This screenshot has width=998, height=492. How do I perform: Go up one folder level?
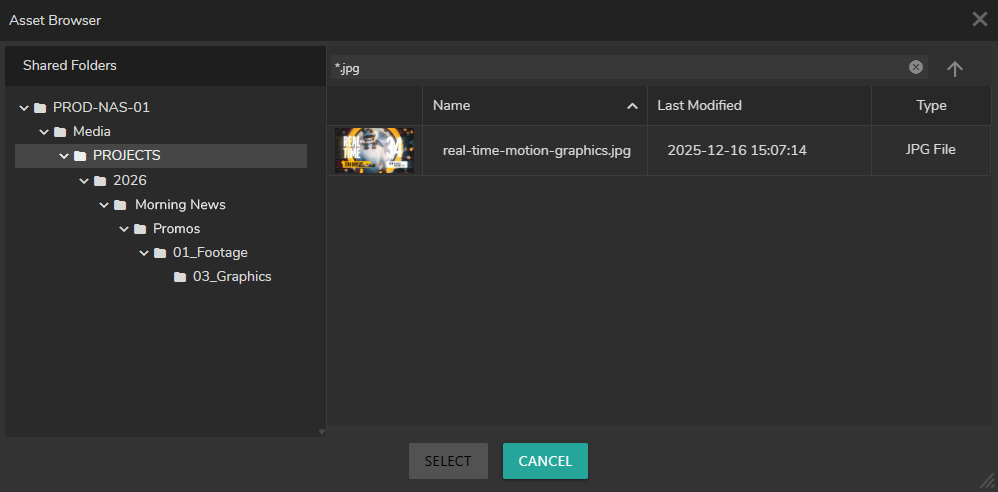pyautogui.click(x=955, y=68)
